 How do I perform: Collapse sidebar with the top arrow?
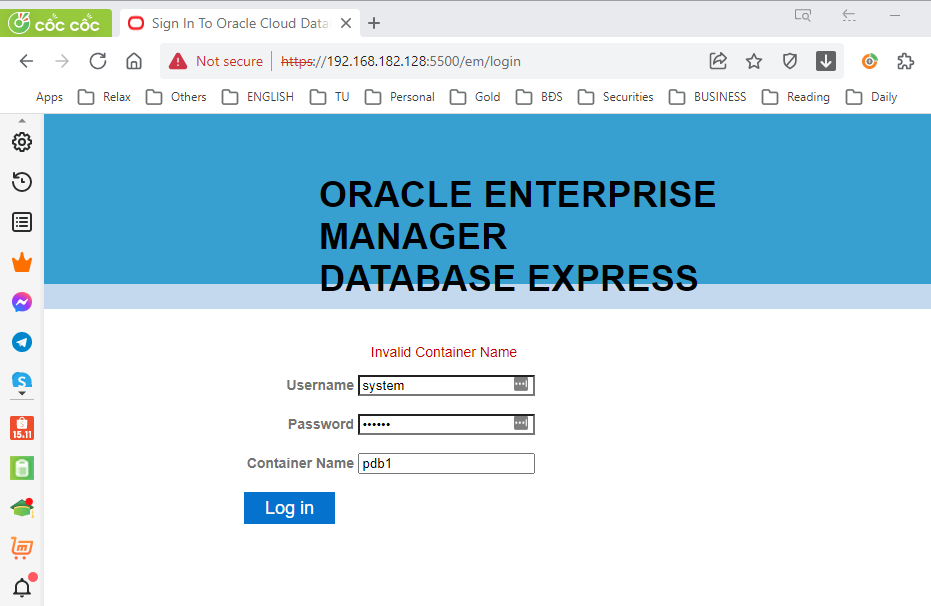(x=22, y=121)
